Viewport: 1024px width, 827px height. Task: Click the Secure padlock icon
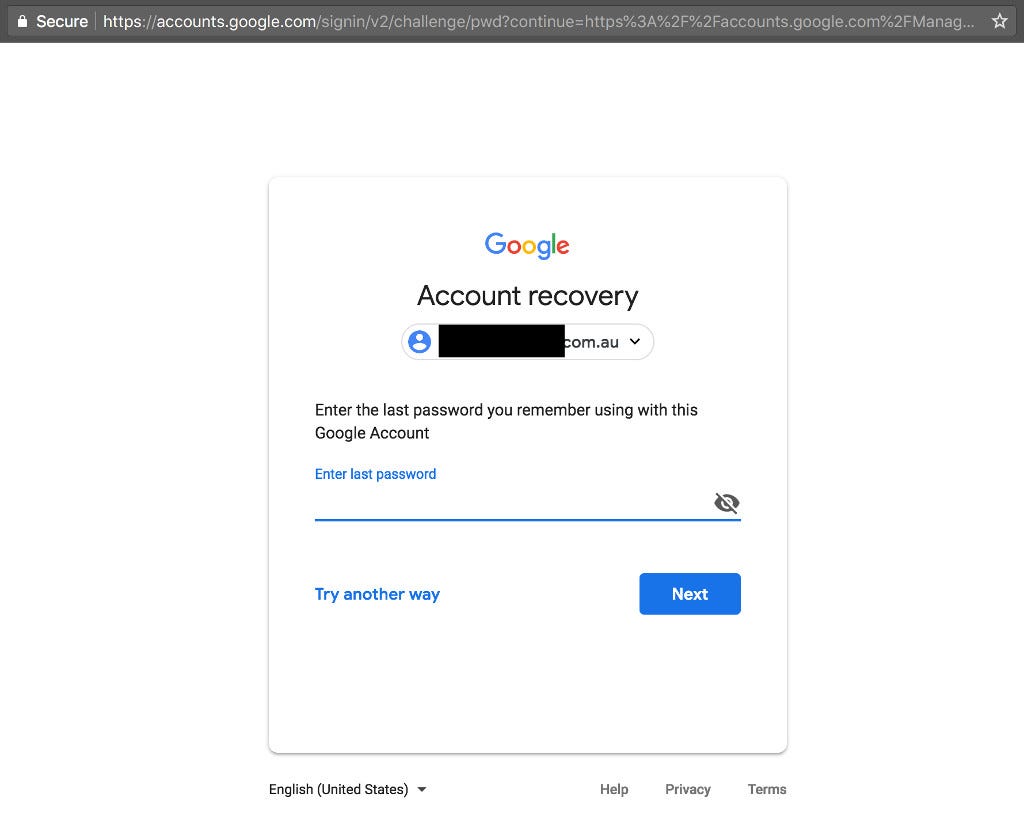22,21
